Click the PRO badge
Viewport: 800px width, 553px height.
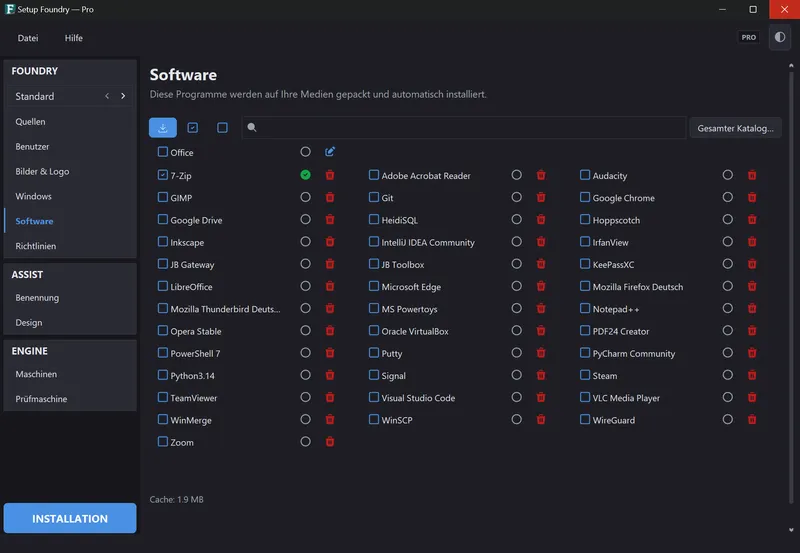pyautogui.click(x=748, y=37)
